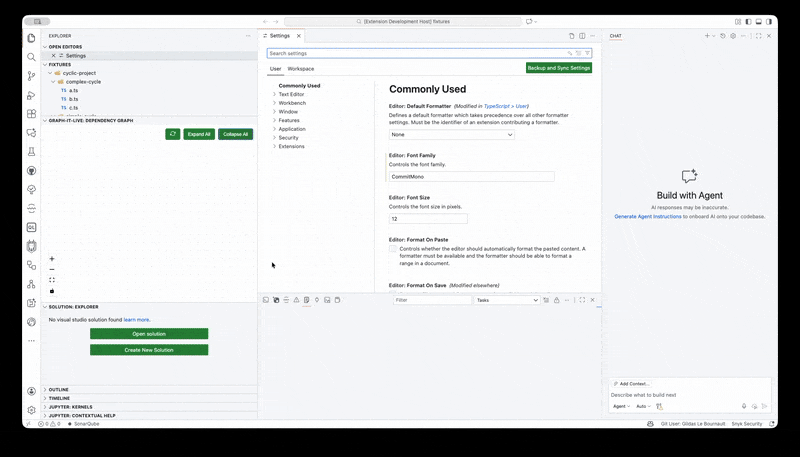Viewport: 800px width, 457px height.
Task: Open the GitHub icon in activity bar
Action: [31, 170]
